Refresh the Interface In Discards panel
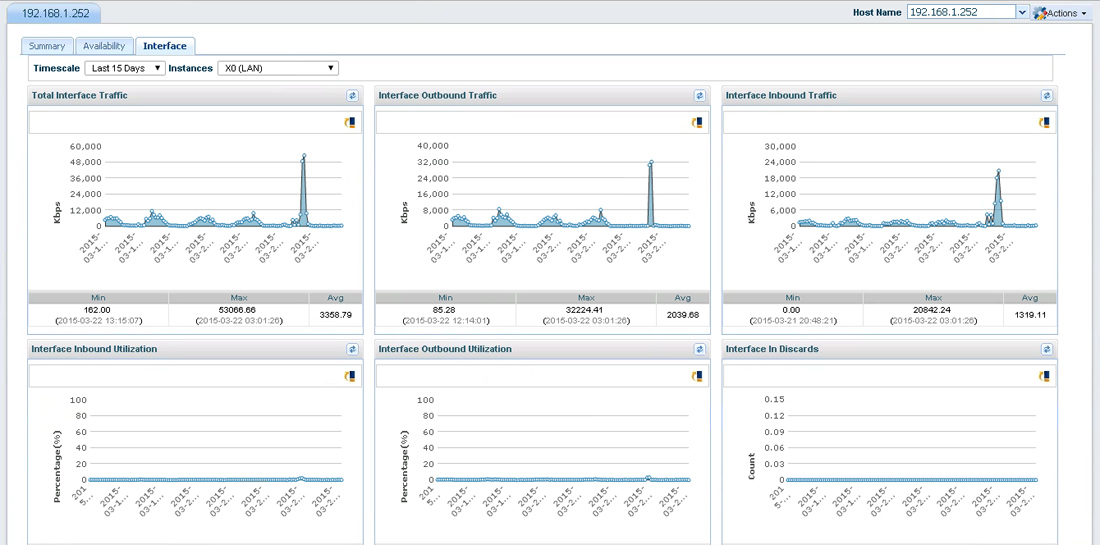This screenshot has width=1100, height=545. tap(1047, 350)
